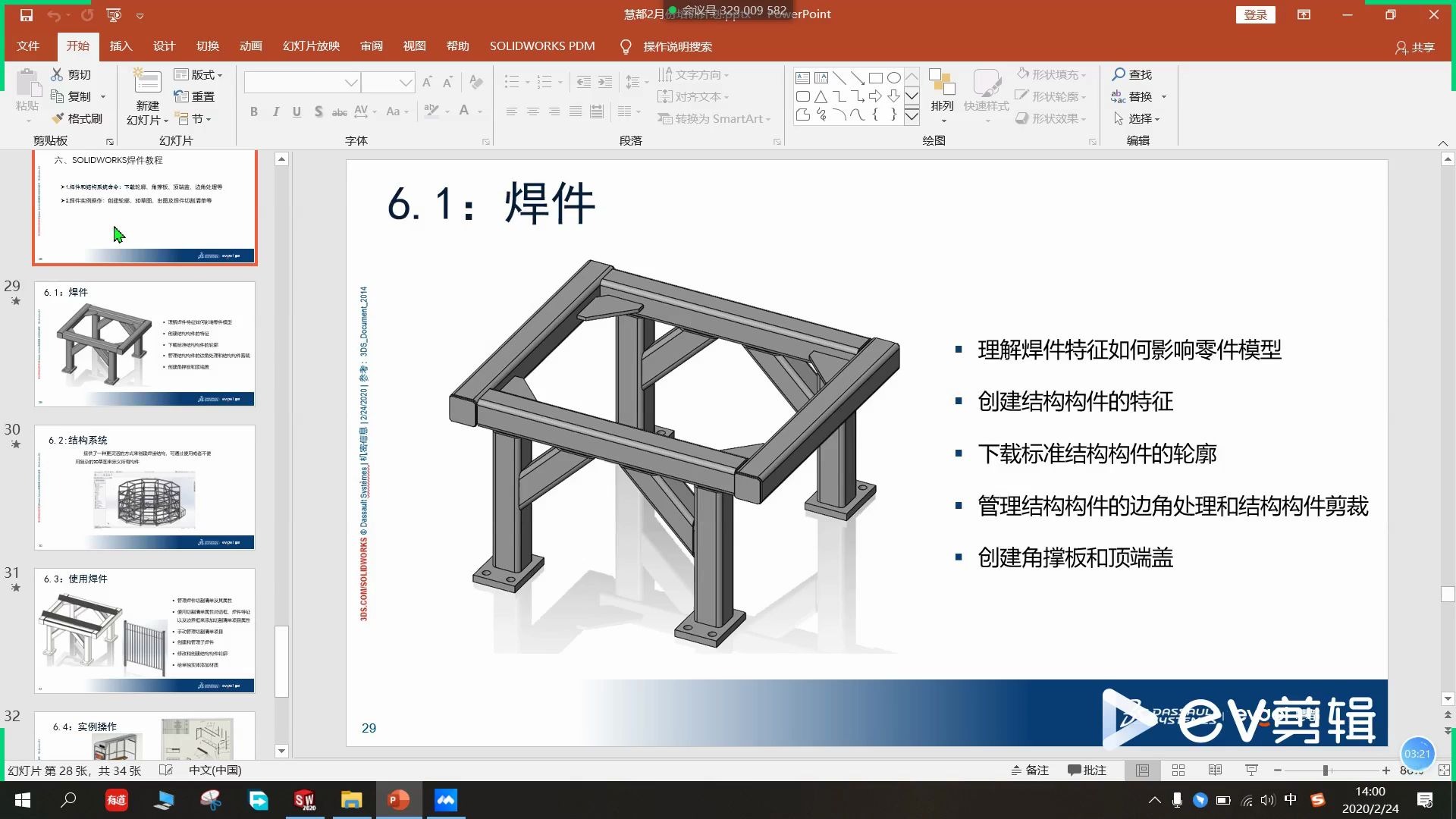Screen dimensions: 1456x819
Task: Click the Arrange shapes icon
Action: pyautogui.click(x=942, y=82)
